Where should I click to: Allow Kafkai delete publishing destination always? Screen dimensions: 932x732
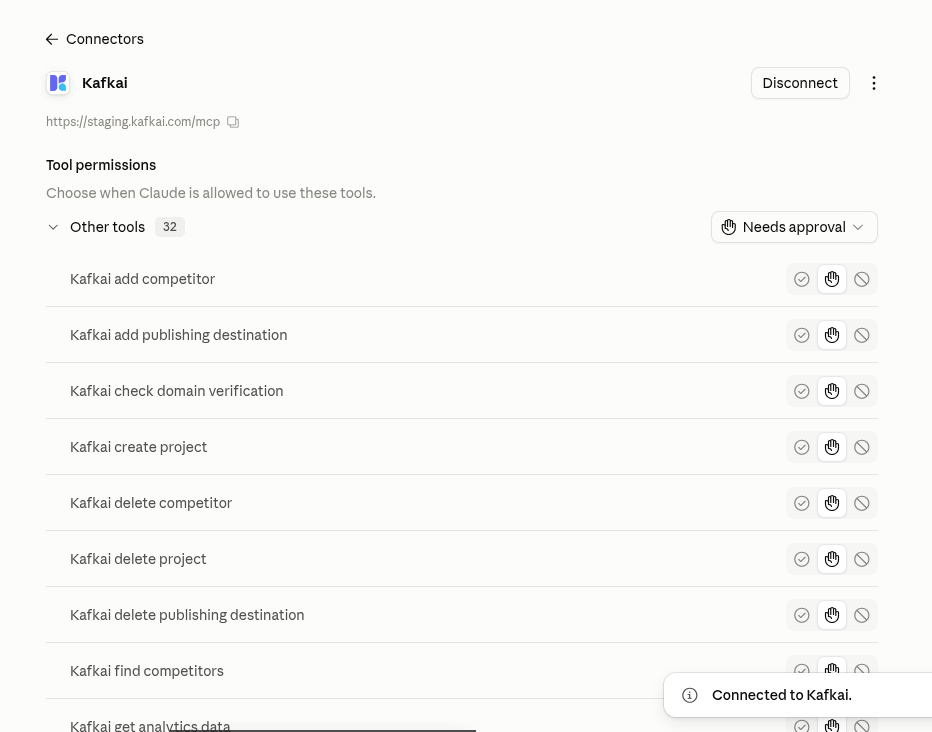[x=802, y=615]
